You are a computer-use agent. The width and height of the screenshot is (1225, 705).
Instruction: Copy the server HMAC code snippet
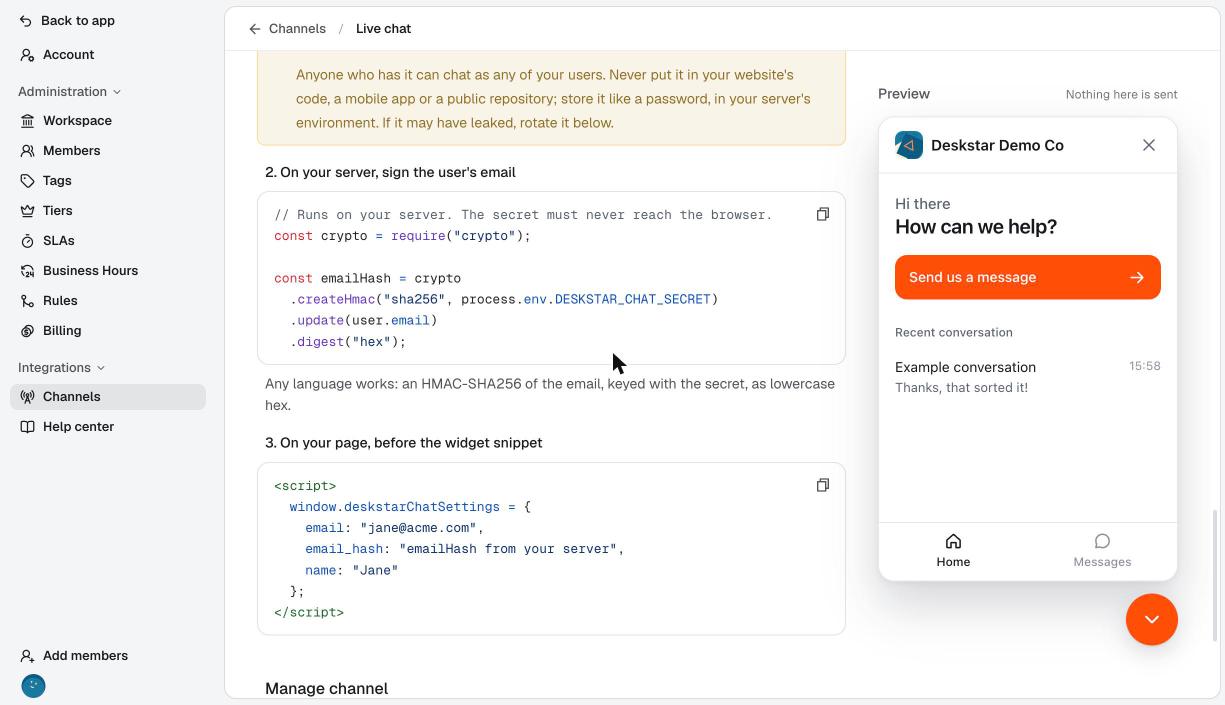(x=823, y=214)
